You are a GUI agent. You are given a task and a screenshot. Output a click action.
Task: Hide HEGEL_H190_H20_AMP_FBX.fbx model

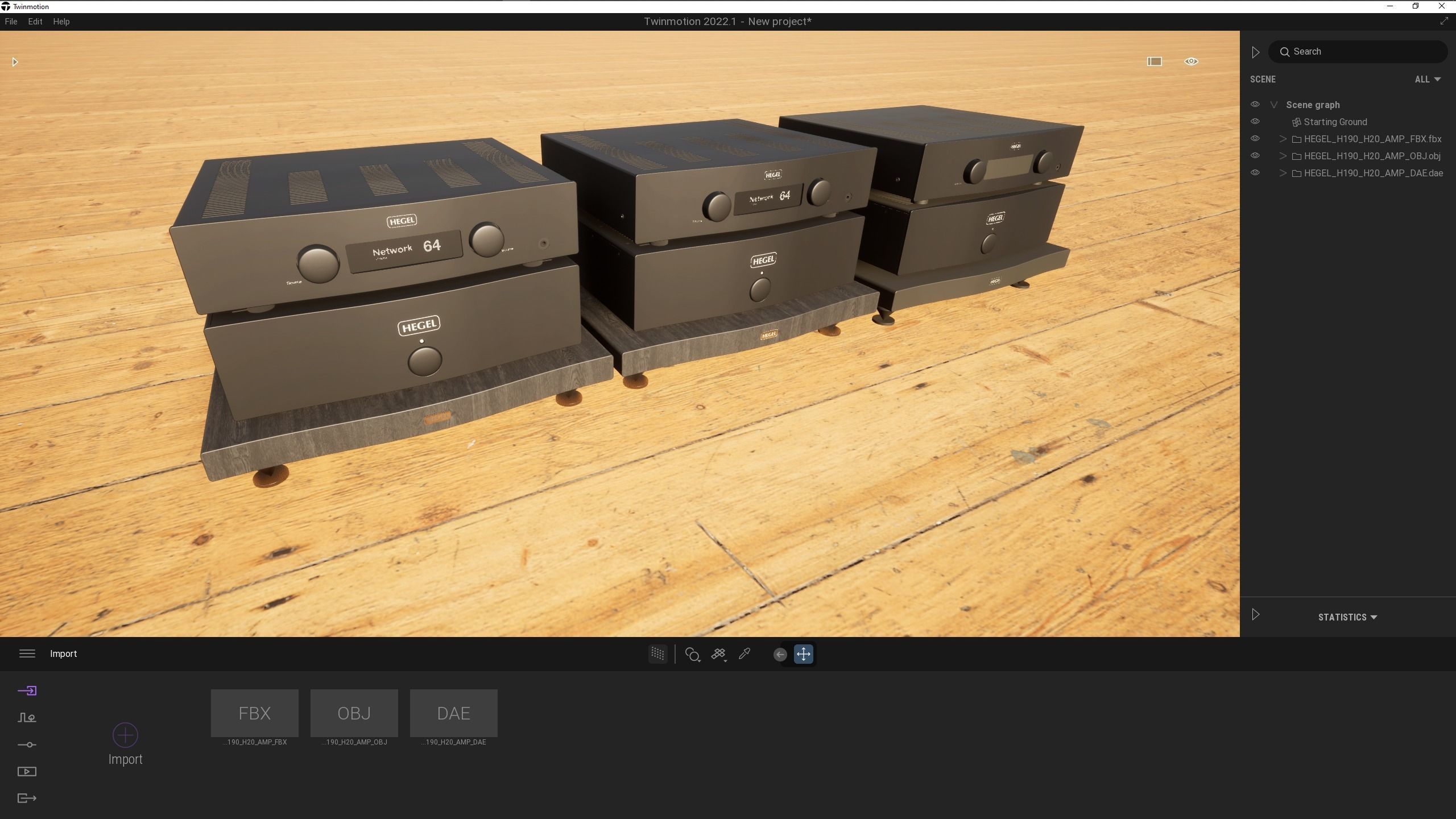(x=1255, y=139)
